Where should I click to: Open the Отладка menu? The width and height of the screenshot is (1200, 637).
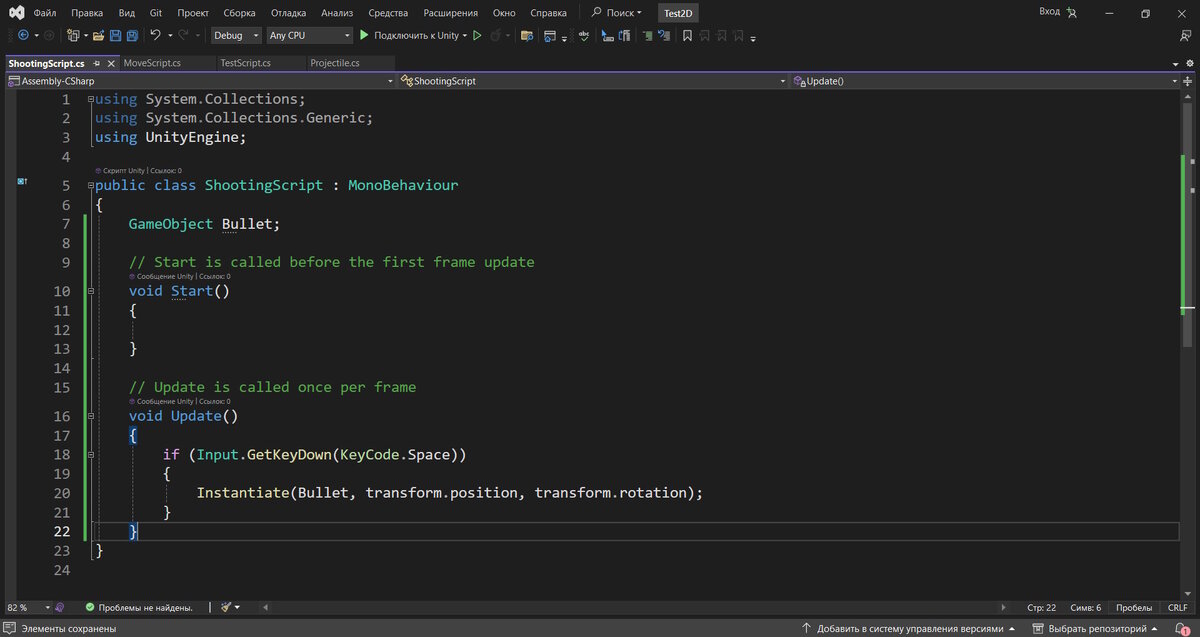click(x=288, y=13)
